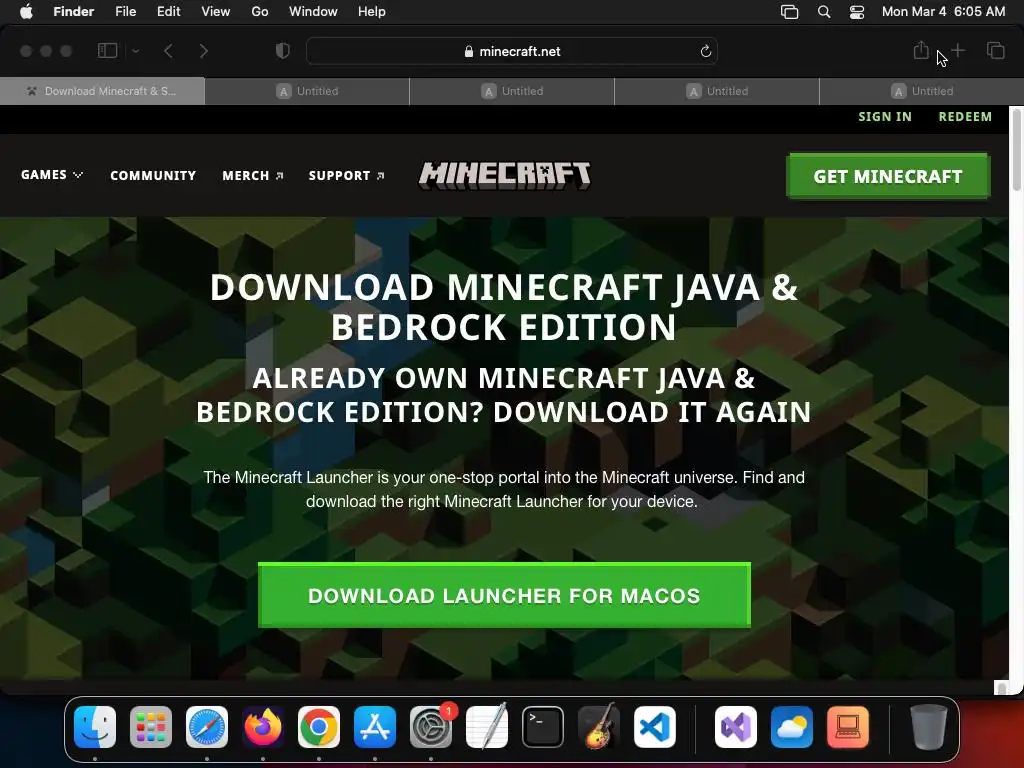Reload the page with the refresh icon
The height and width of the screenshot is (768, 1024).
click(705, 51)
